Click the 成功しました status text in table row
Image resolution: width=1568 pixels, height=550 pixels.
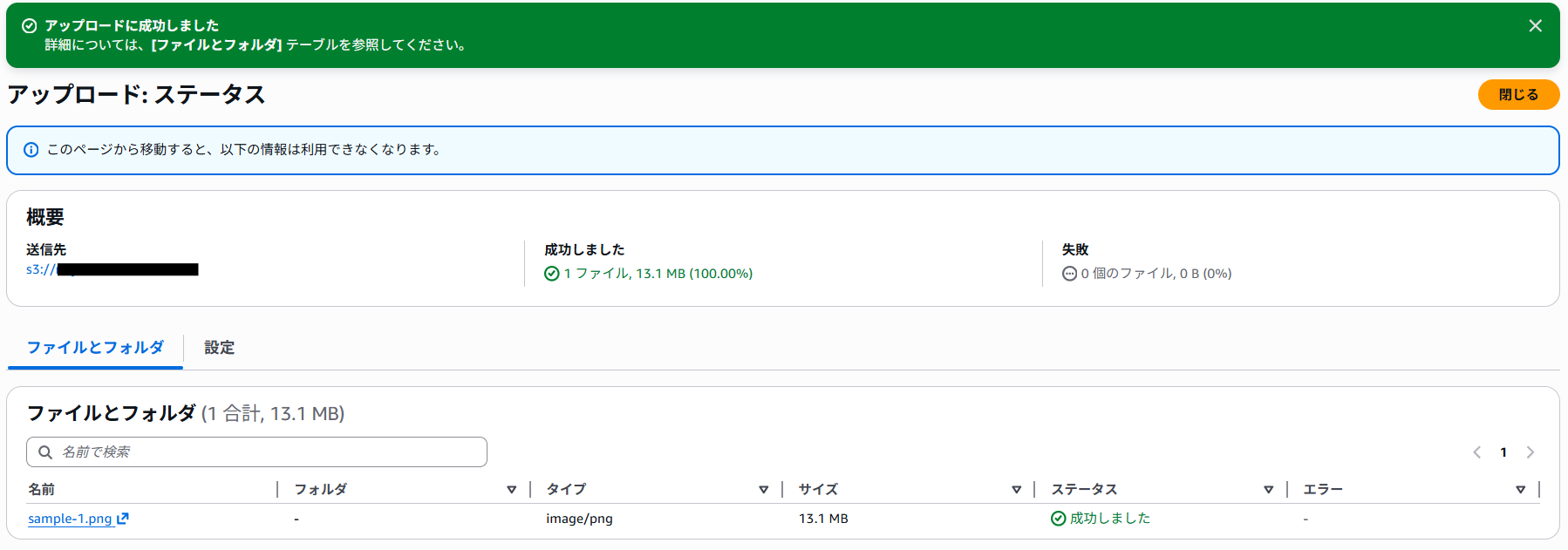coord(1110,519)
